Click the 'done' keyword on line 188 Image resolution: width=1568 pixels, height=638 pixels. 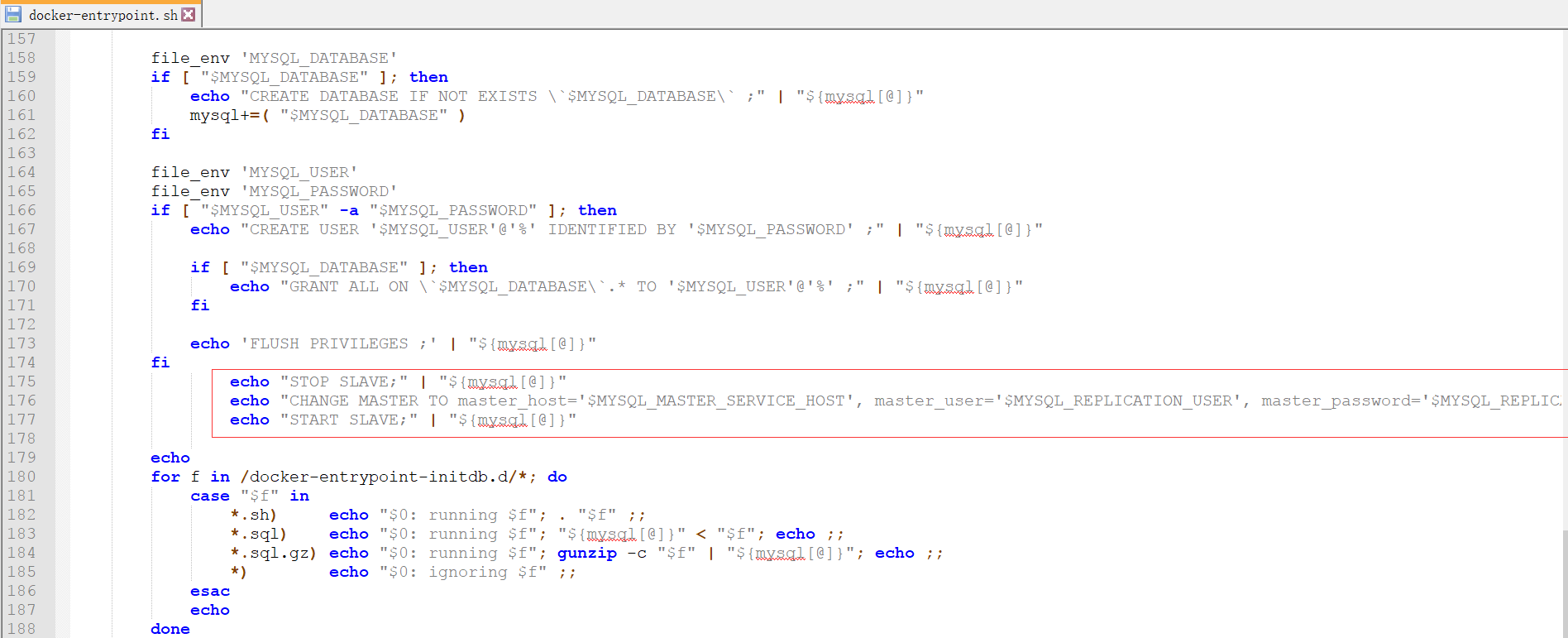(x=170, y=629)
